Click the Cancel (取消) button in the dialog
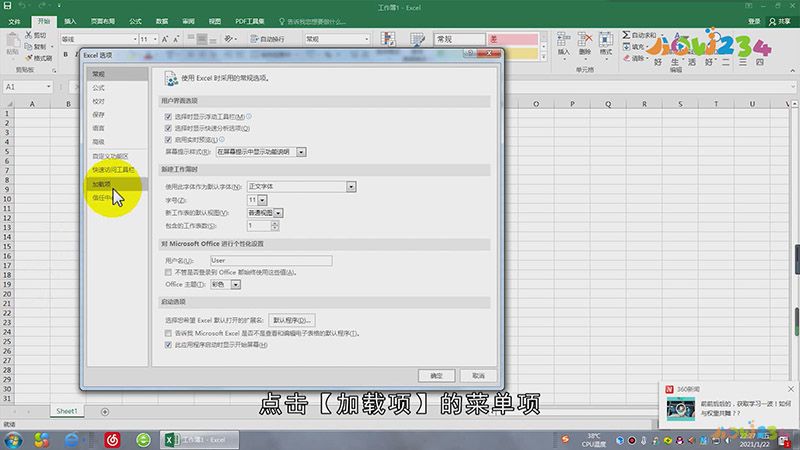Screen dimensions: 800x450 coord(478,376)
